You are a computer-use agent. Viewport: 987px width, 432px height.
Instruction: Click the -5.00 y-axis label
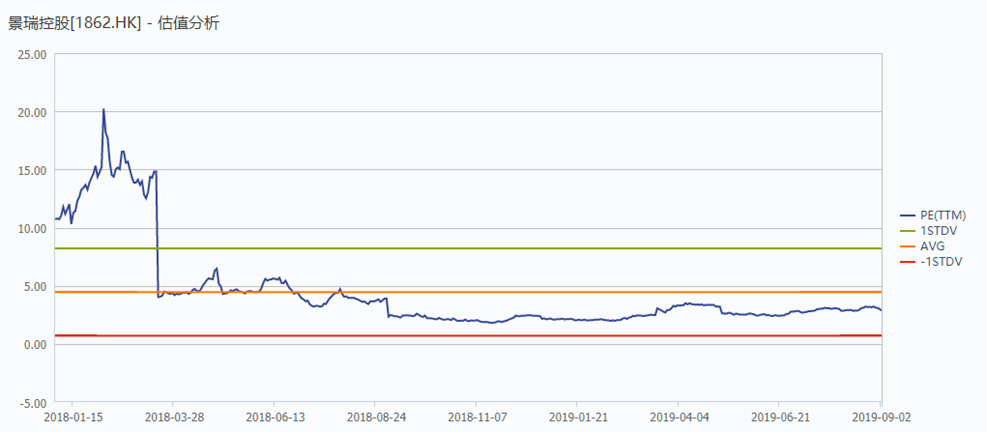pyautogui.click(x=35, y=403)
